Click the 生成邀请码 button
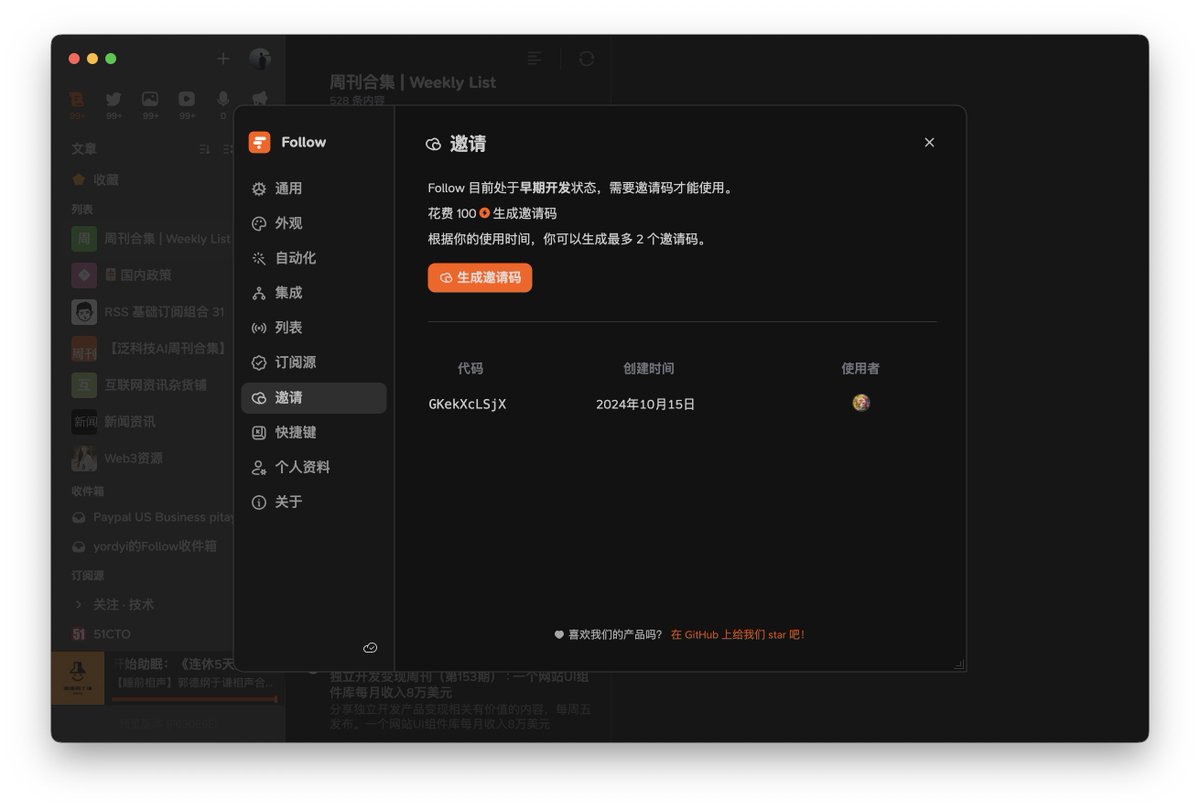 480,278
